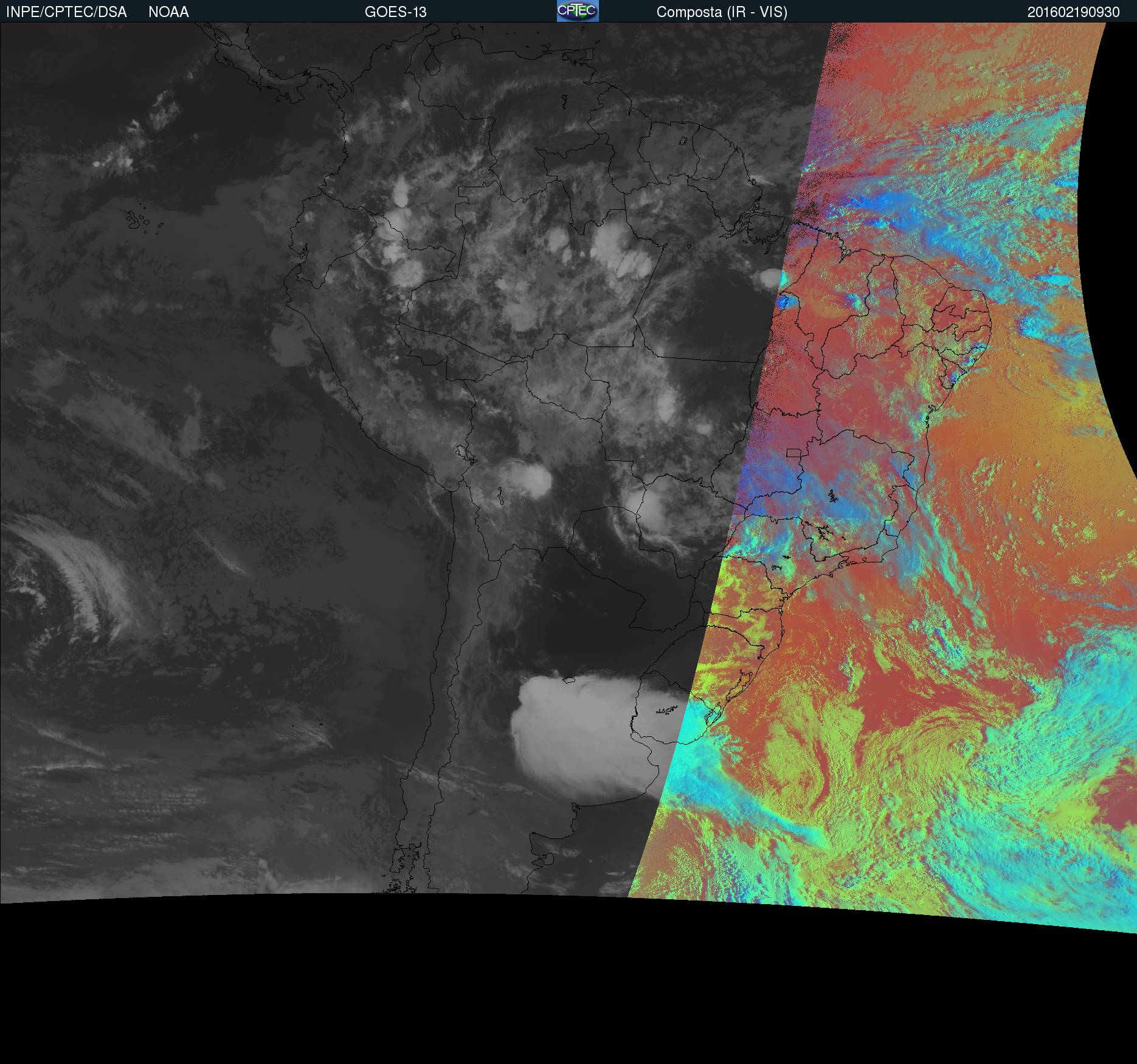Click the CPTEC logo in the header
The height and width of the screenshot is (1064, 1137).
pos(578,11)
